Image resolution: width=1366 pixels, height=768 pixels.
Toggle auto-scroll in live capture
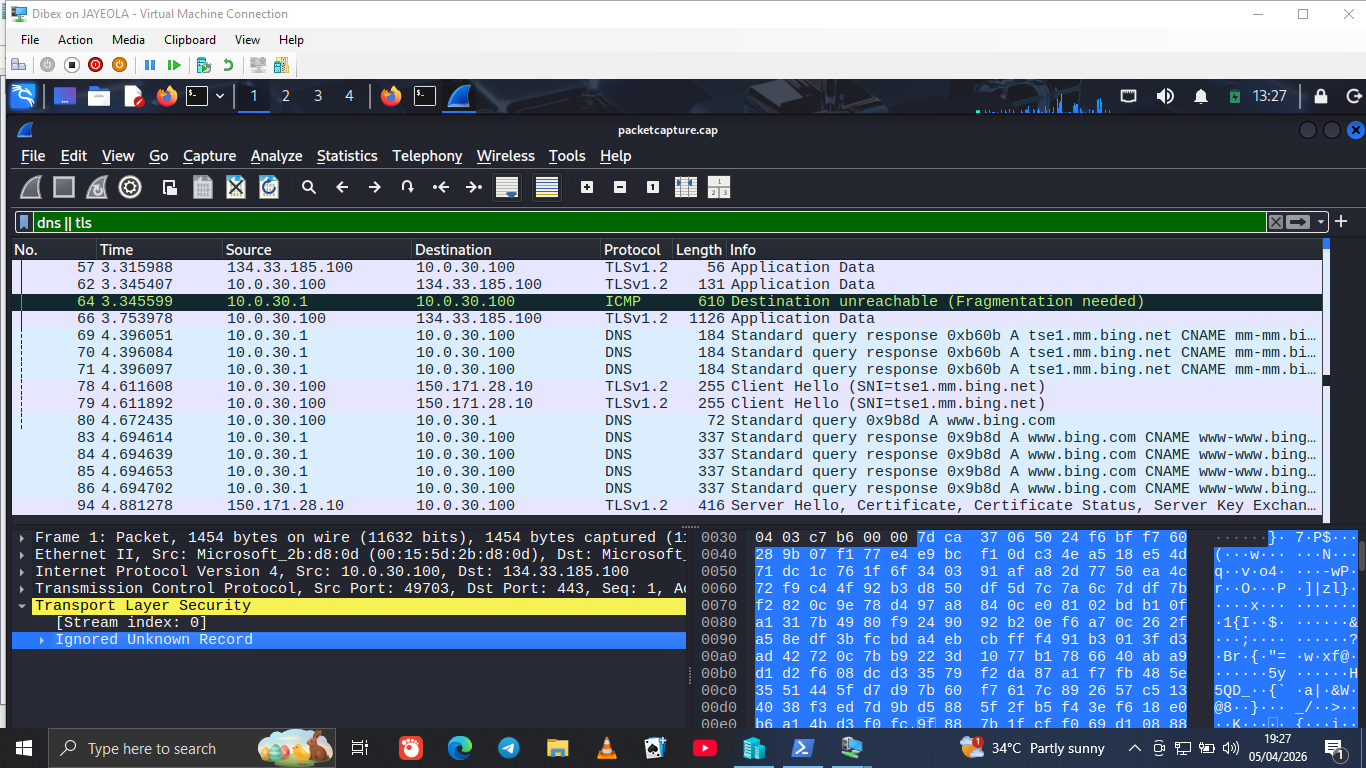click(506, 187)
